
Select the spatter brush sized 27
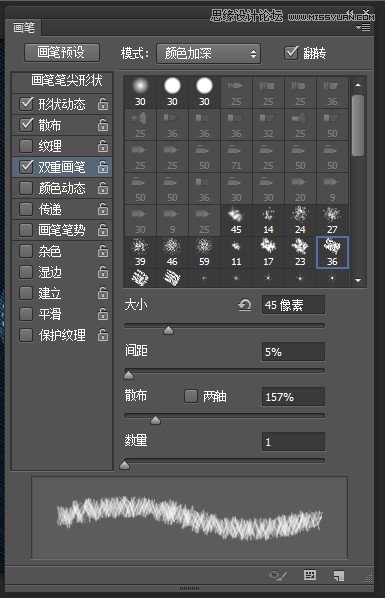click(x=332, y=220)
